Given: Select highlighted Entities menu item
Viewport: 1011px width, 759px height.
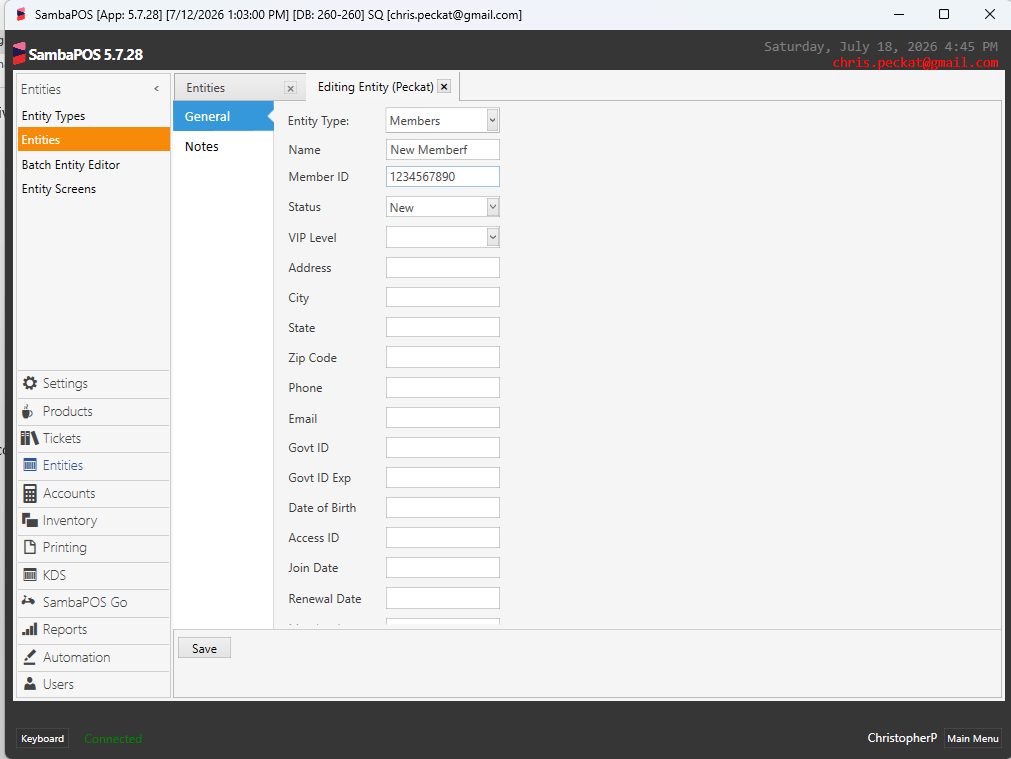Looking at the screenshot, I should point(93,140).
